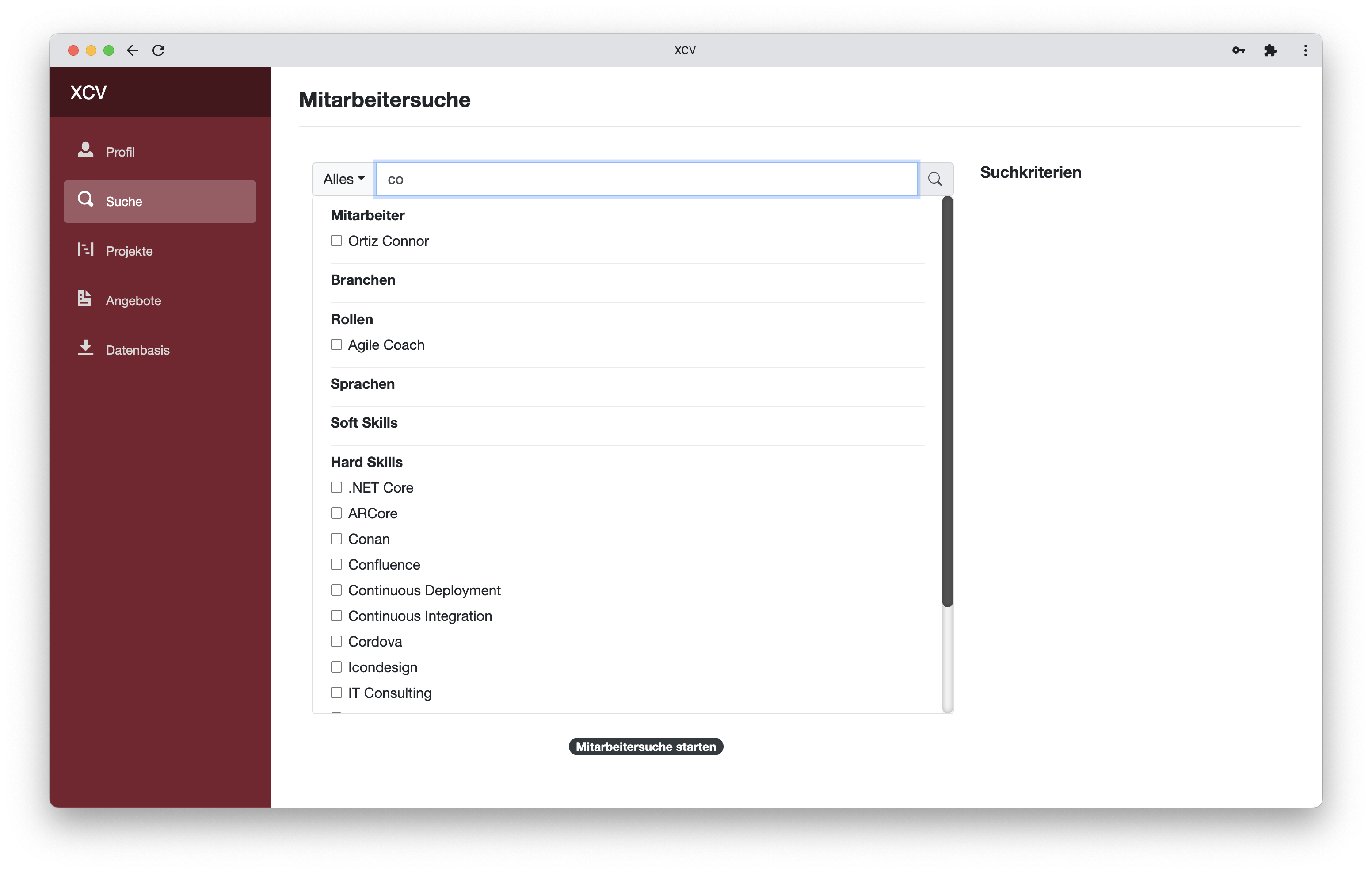
Task: Click the Mitarbeiter section heading
Action: (367, 215)
